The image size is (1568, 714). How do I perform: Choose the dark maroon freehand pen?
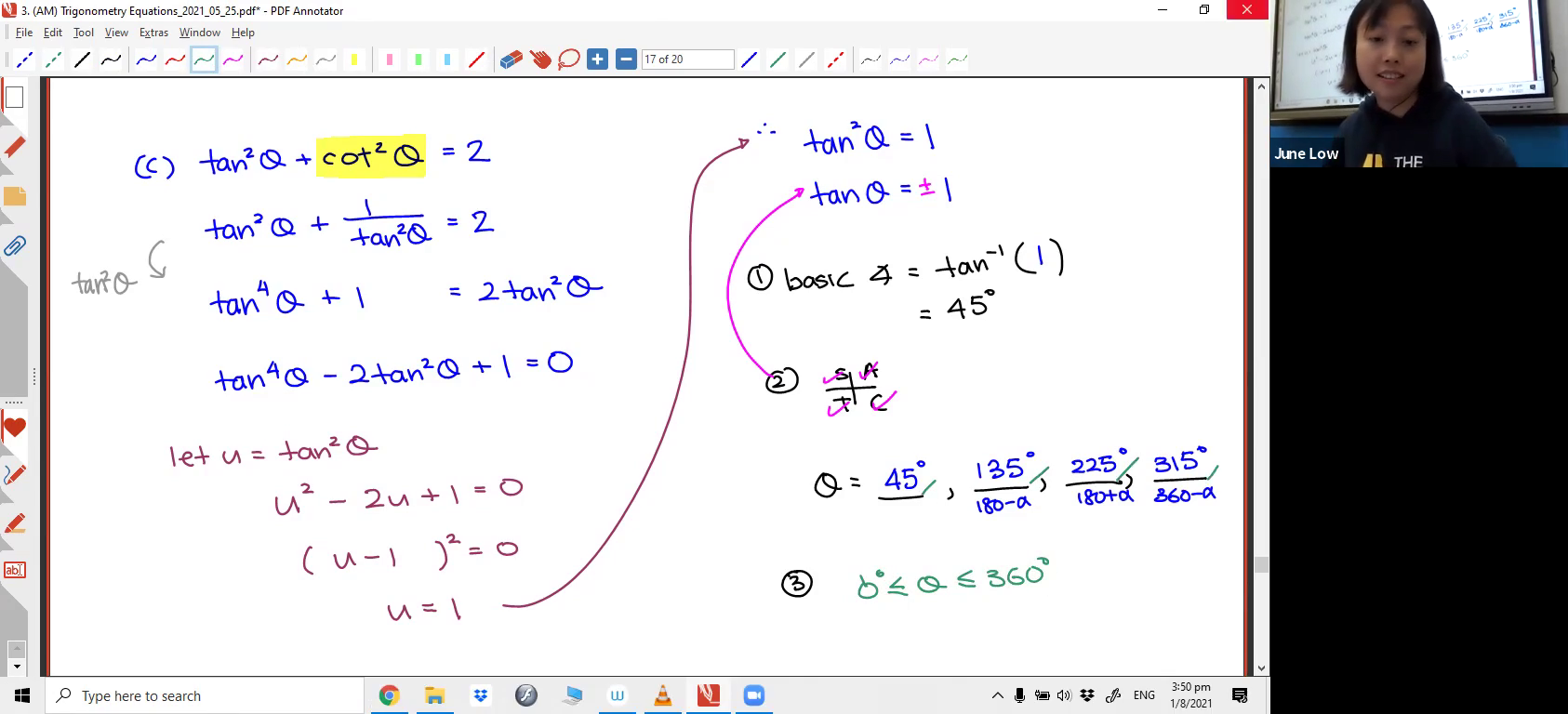268,59
